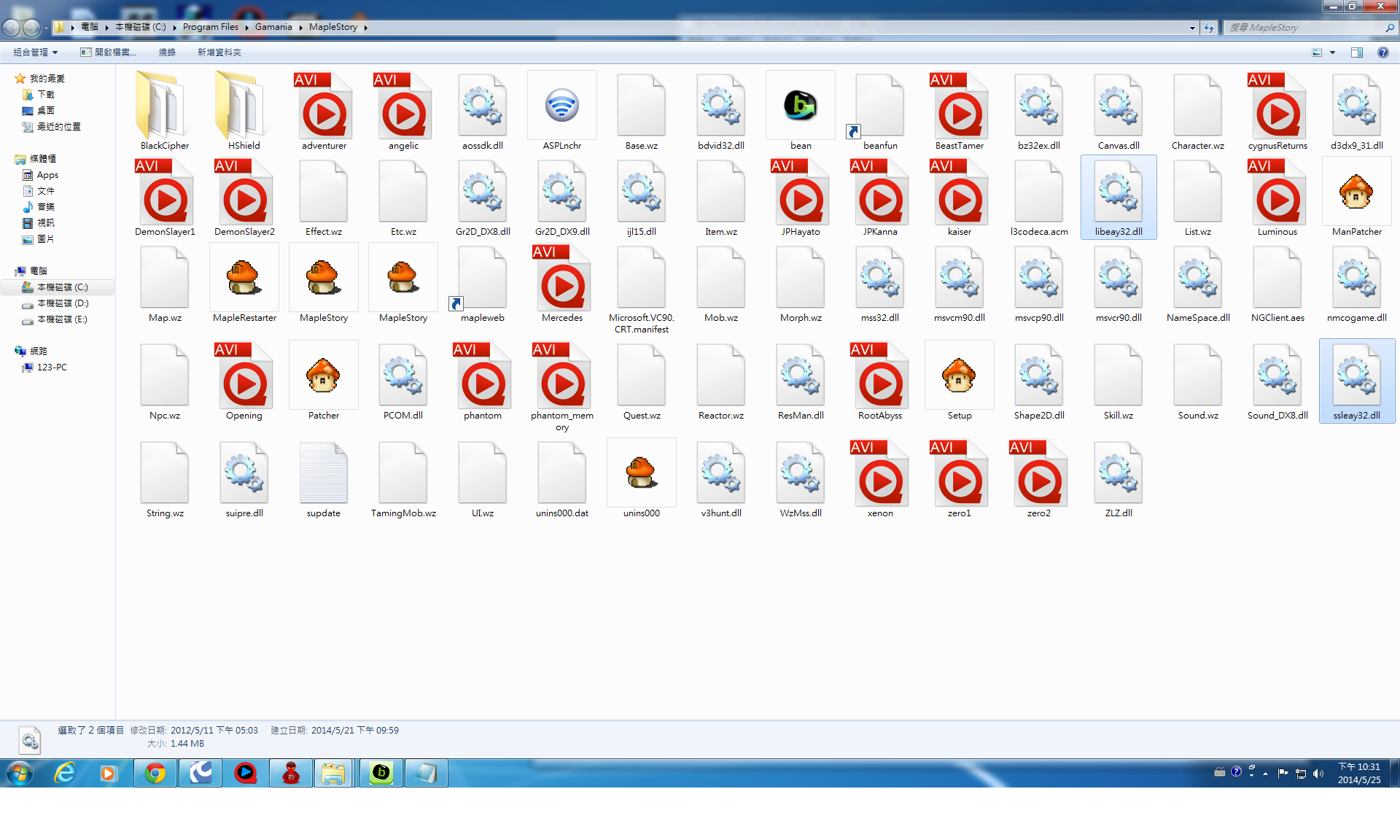Go back with the navigation arrow

pyautogui.click(x=11, y=28)
